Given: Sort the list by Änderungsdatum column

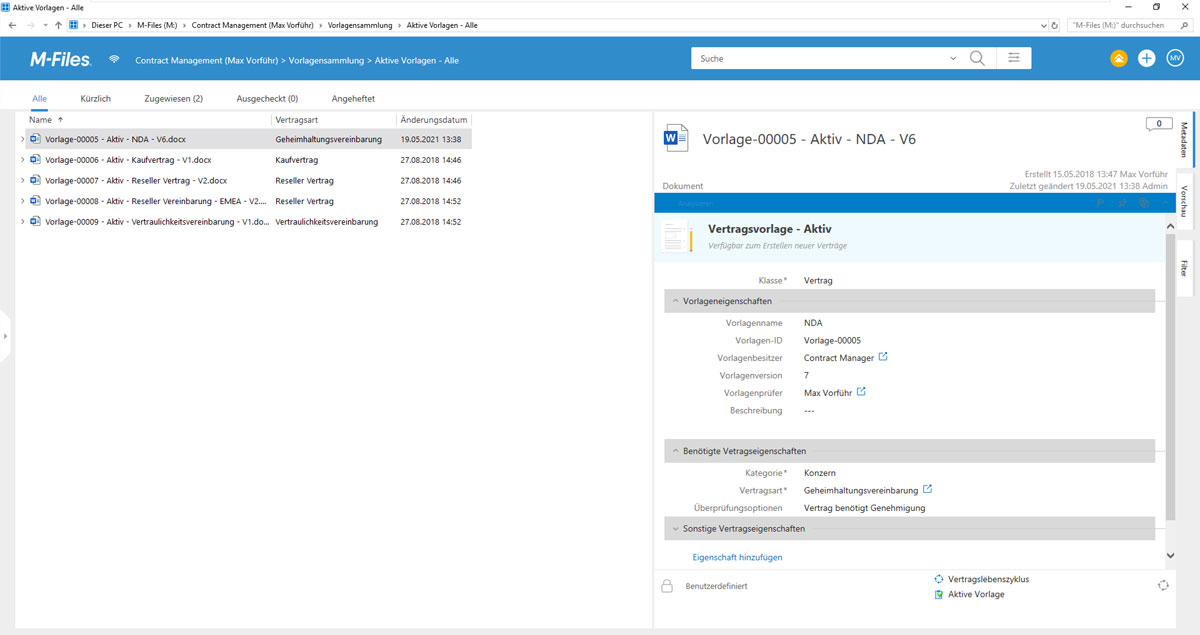Looking at the screenshot, I should click(434, 120).
